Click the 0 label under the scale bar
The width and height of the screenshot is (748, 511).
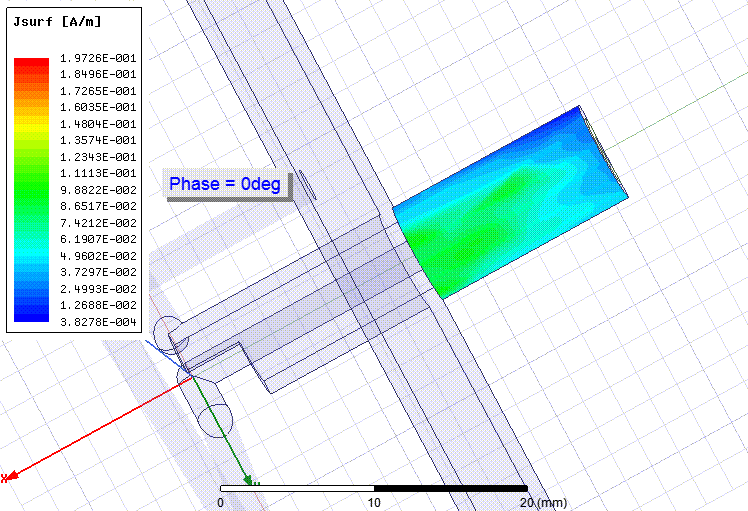coord(220,502)
